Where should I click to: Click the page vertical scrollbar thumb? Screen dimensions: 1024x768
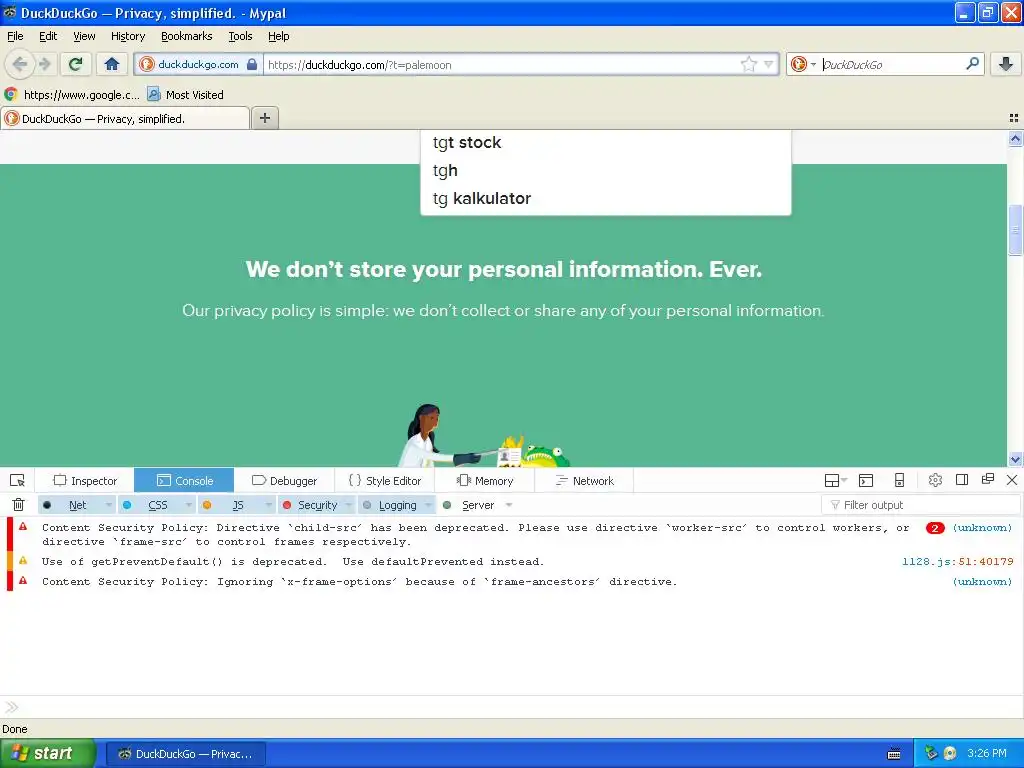pos(1015,230)
